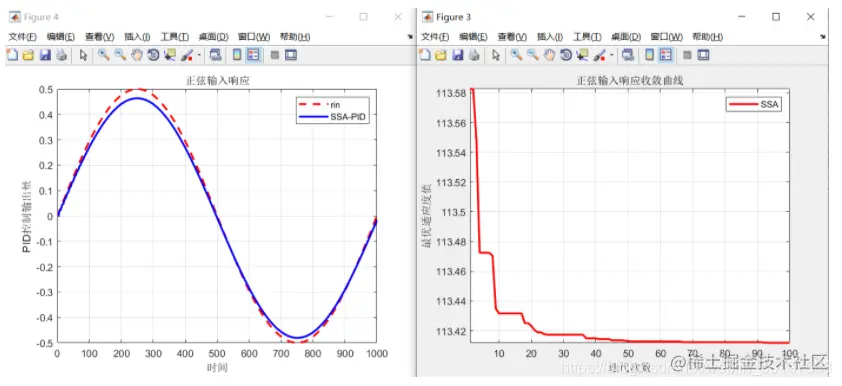This screenshot has width=842, height=386.
Task: Open 文件(F) menu in Figure 3
Action: 435,37
